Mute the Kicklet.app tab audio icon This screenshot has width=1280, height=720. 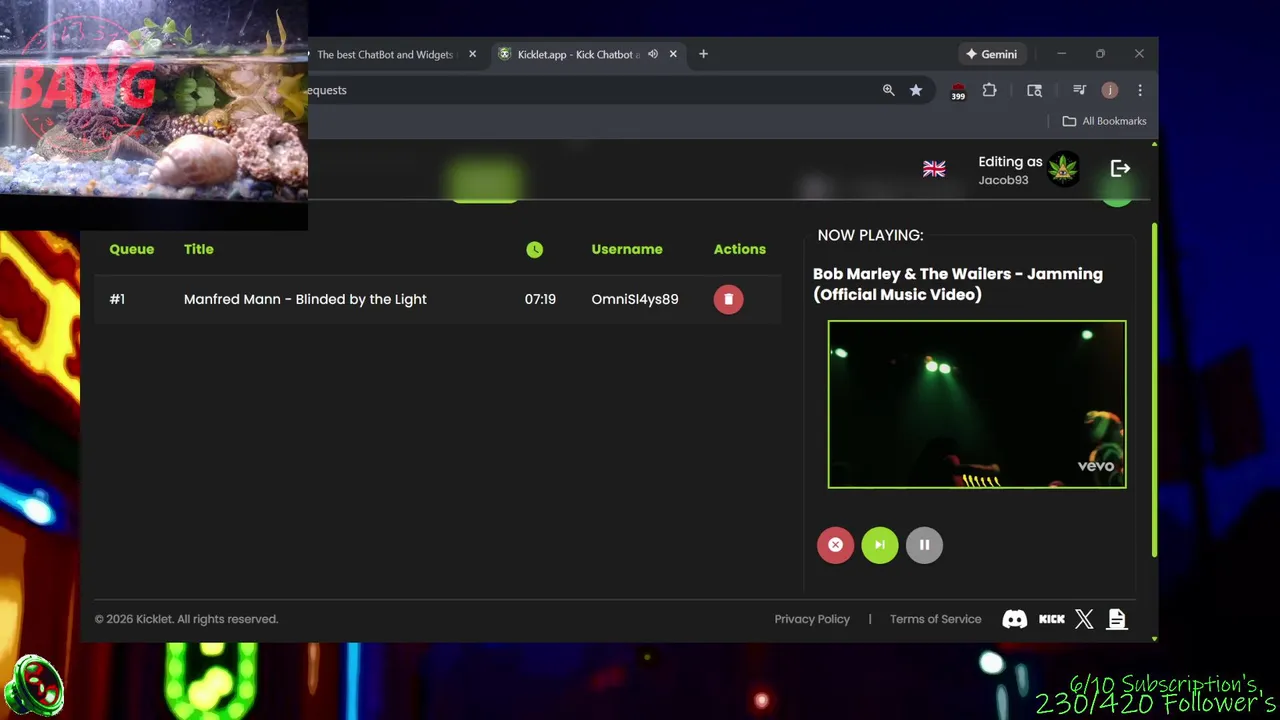point(652,54)
